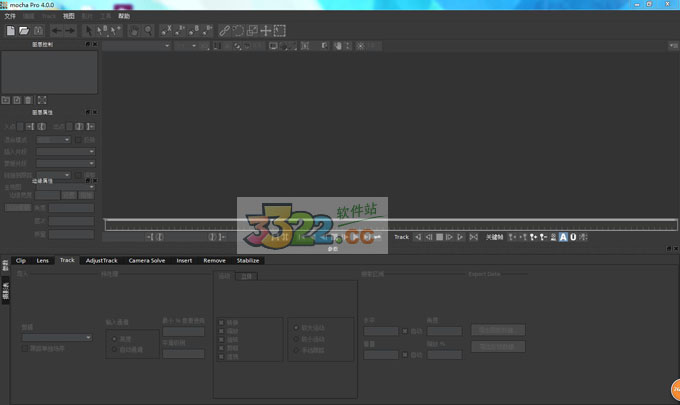This screenshot has height=405, width=680.
Task: Click the New Project icon
Action: click(9, 31)
